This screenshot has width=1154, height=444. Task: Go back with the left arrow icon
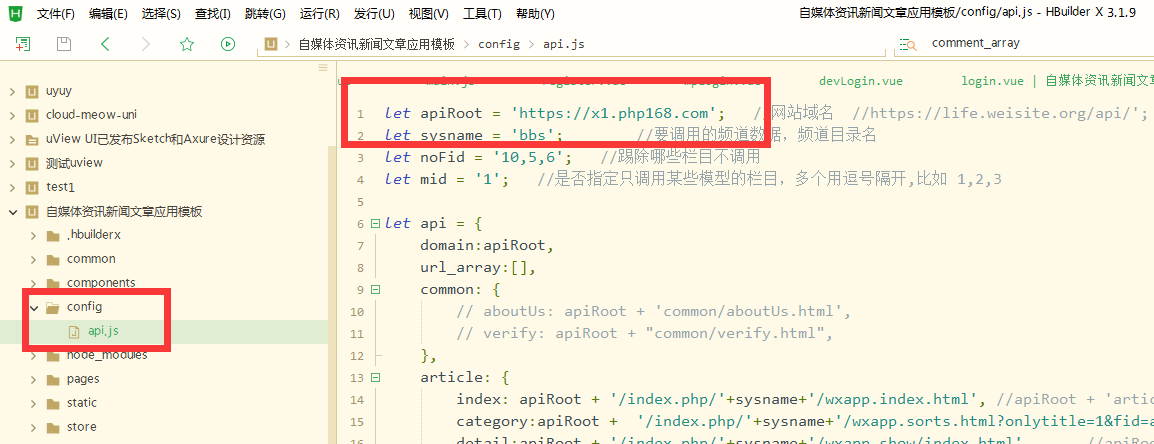(105, 44)
